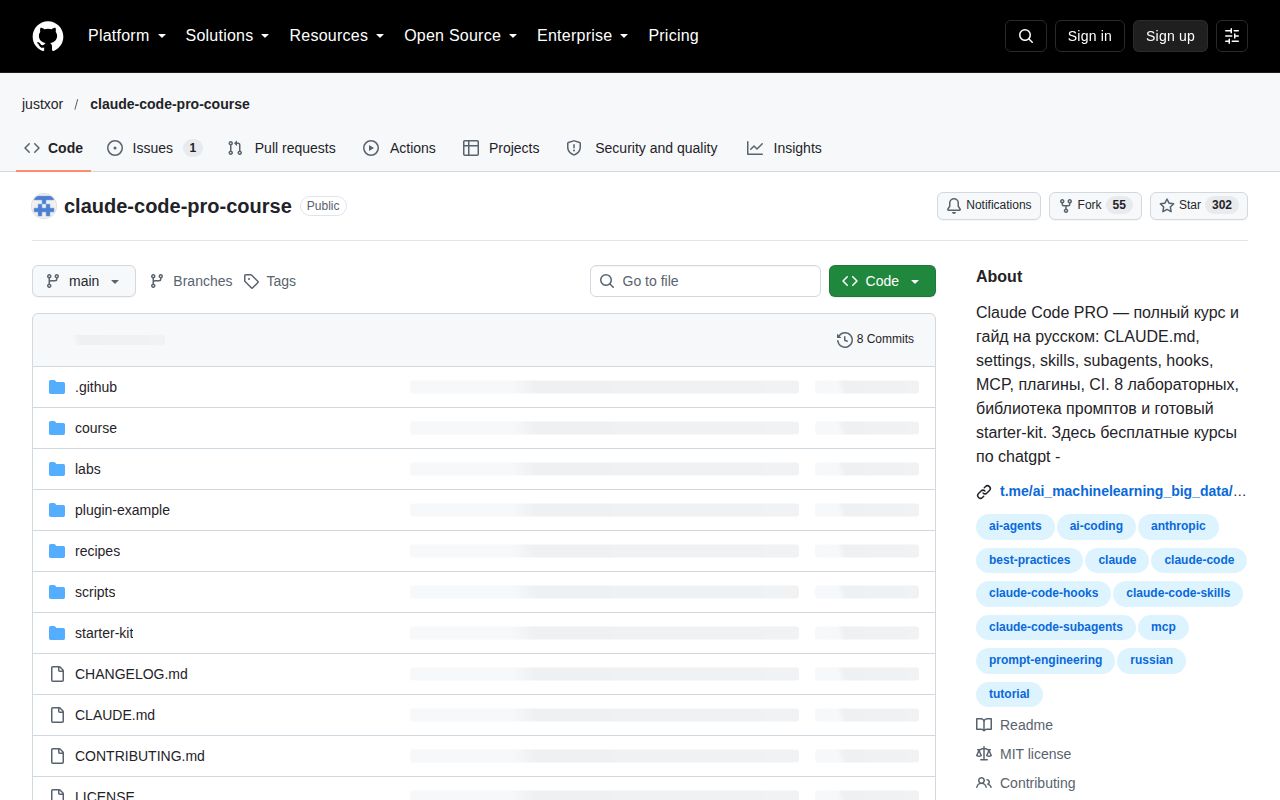Expand the Solutions menu

[x=228, y=36]
